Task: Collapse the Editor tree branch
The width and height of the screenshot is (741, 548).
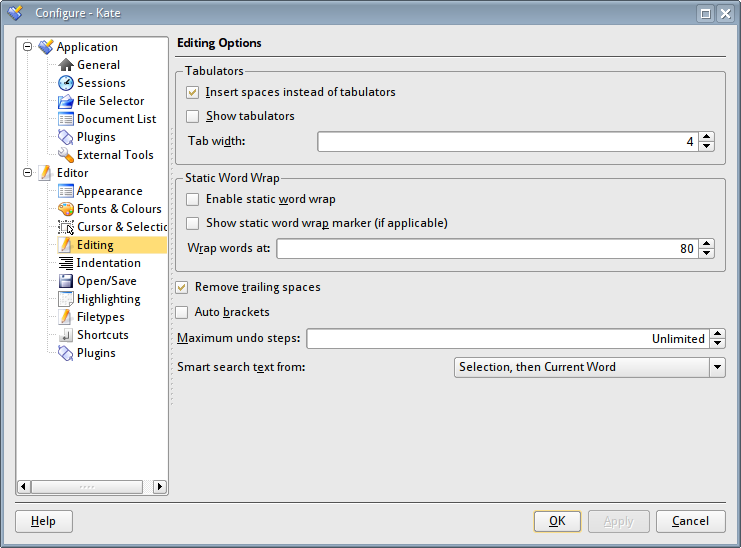Action: 27,173
